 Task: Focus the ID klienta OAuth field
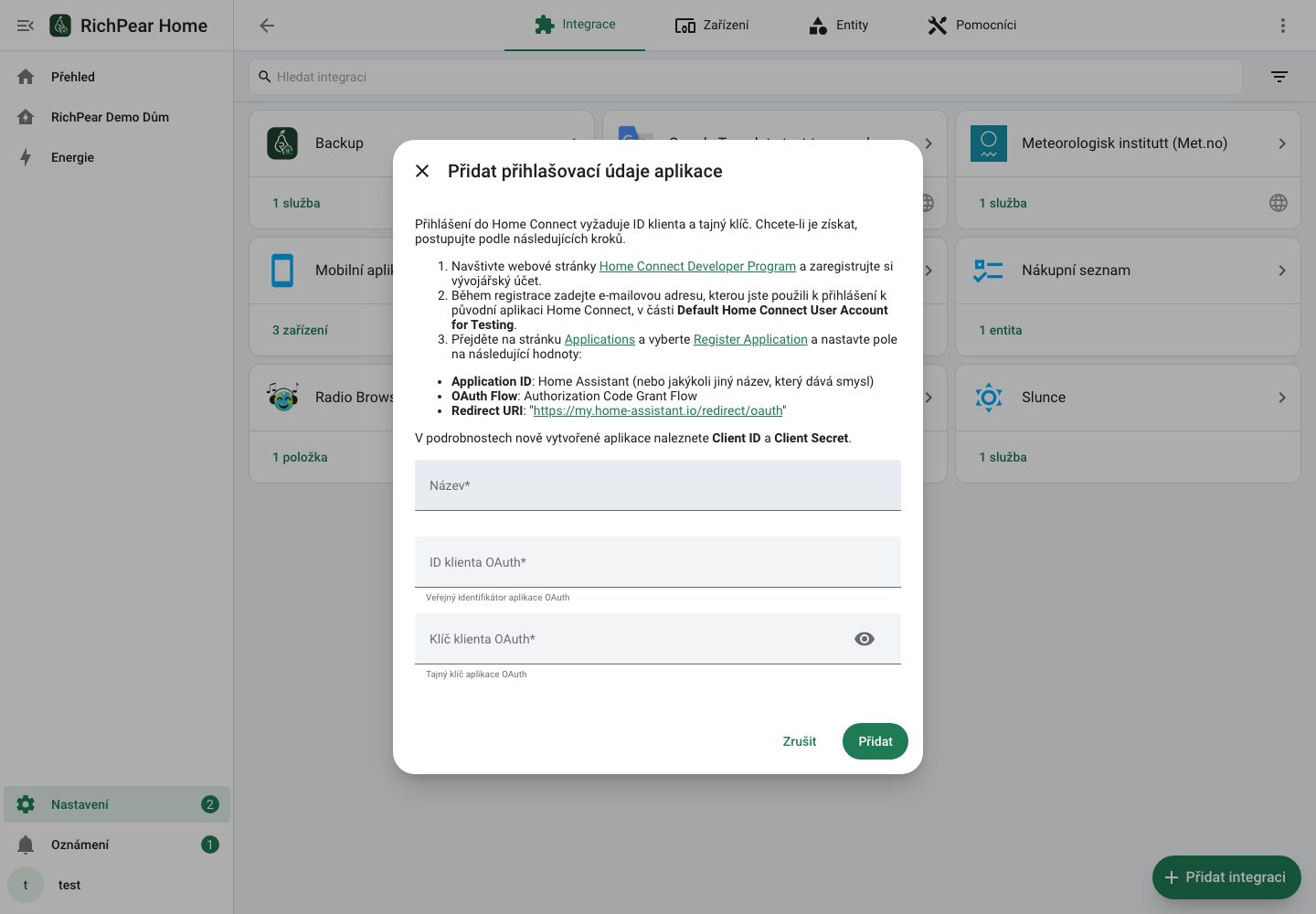(x=658, y=562)
